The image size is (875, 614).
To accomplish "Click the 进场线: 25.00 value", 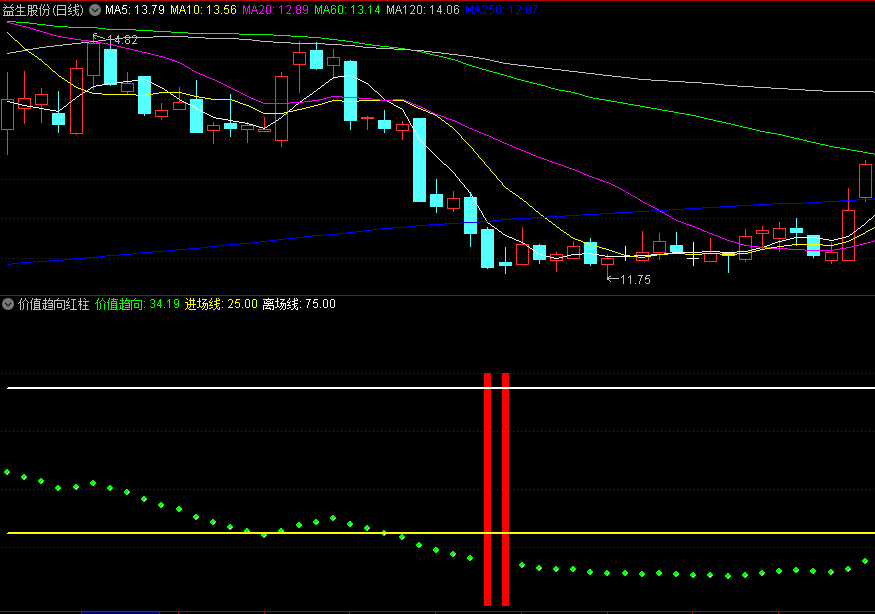I will coord(221,304).
